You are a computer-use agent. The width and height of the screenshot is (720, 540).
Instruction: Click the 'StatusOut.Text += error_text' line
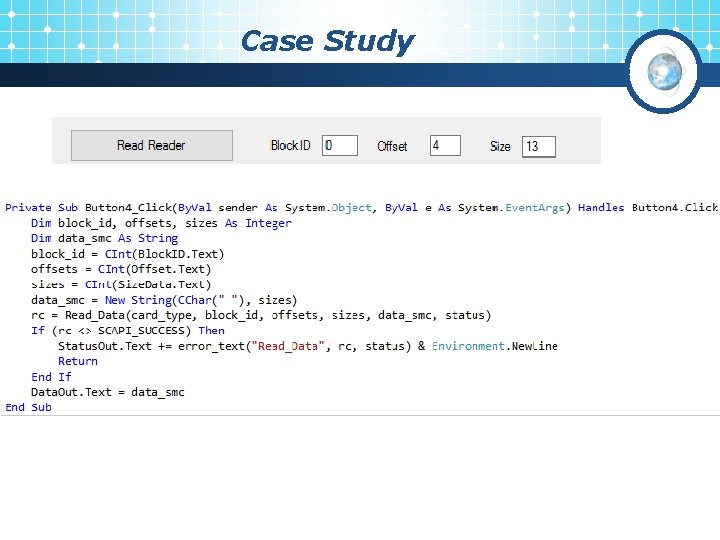click(308, 346)
